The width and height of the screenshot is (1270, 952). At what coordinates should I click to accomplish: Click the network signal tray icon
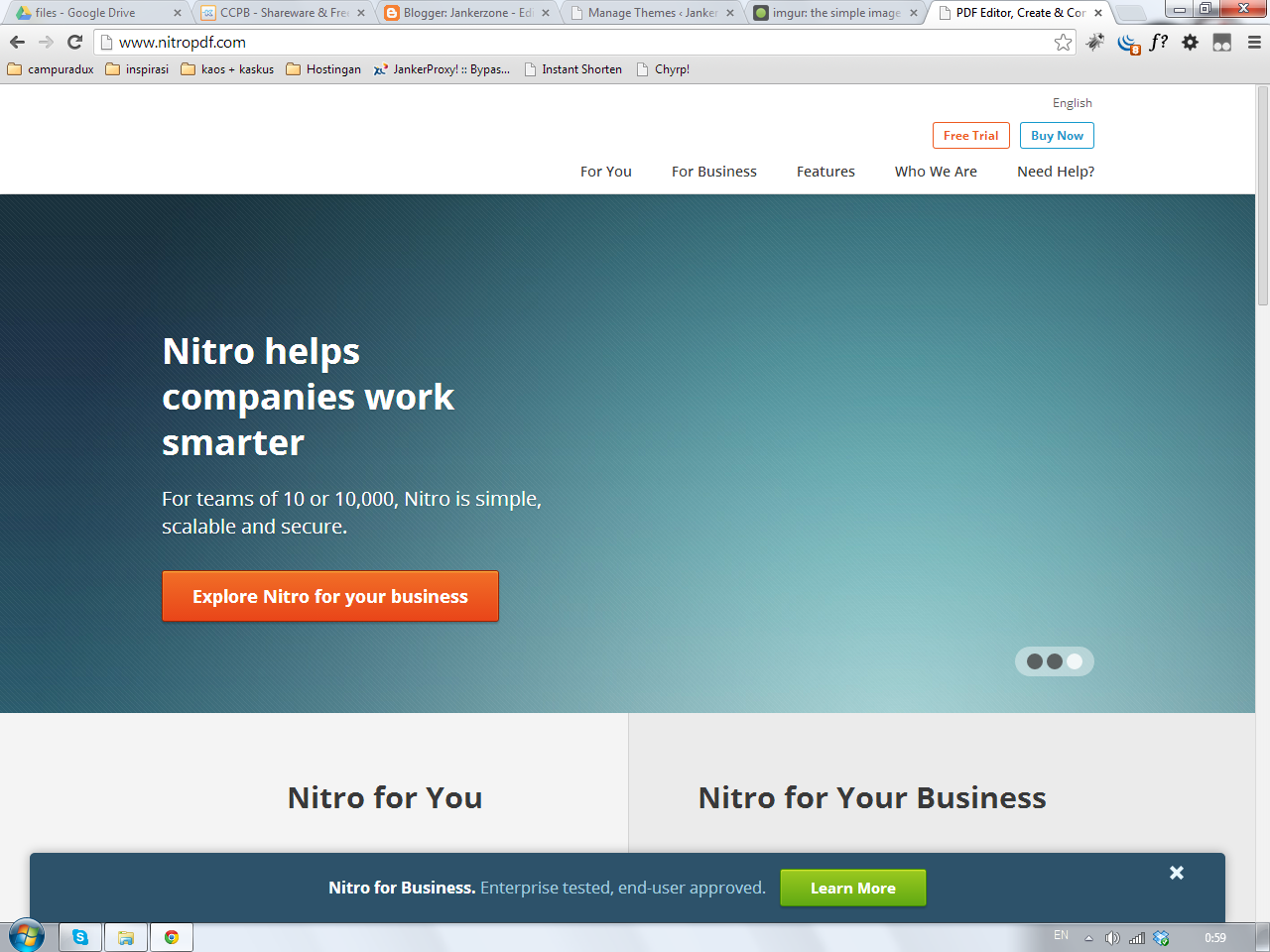1137,938
